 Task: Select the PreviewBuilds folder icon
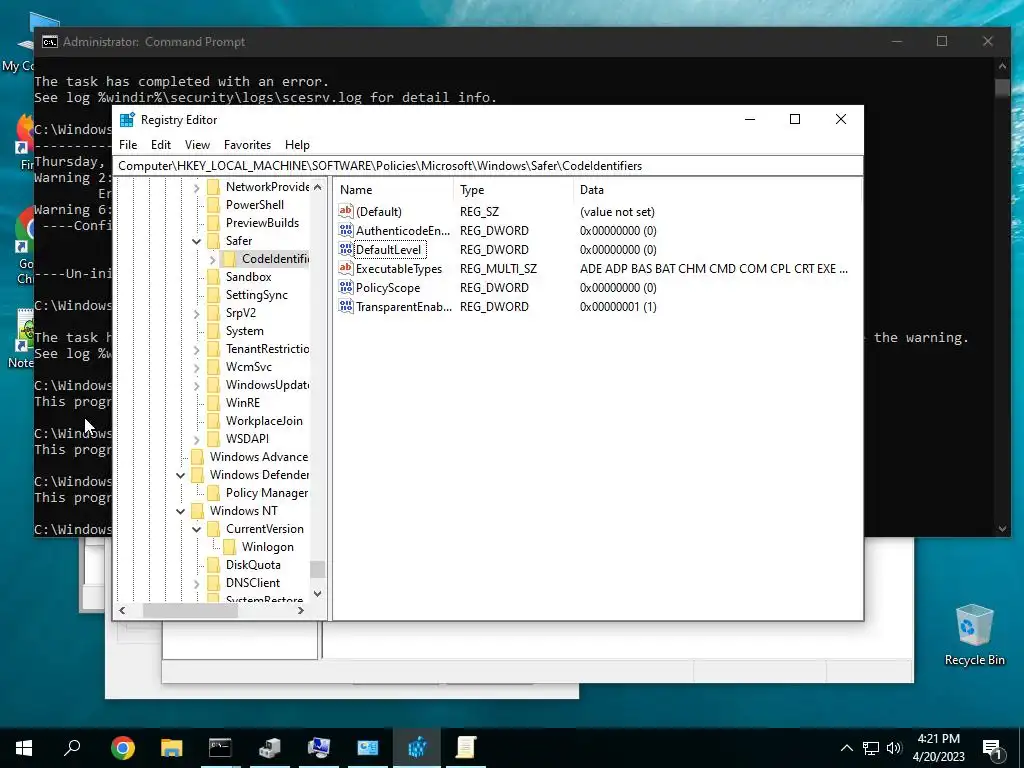point(214,223)
